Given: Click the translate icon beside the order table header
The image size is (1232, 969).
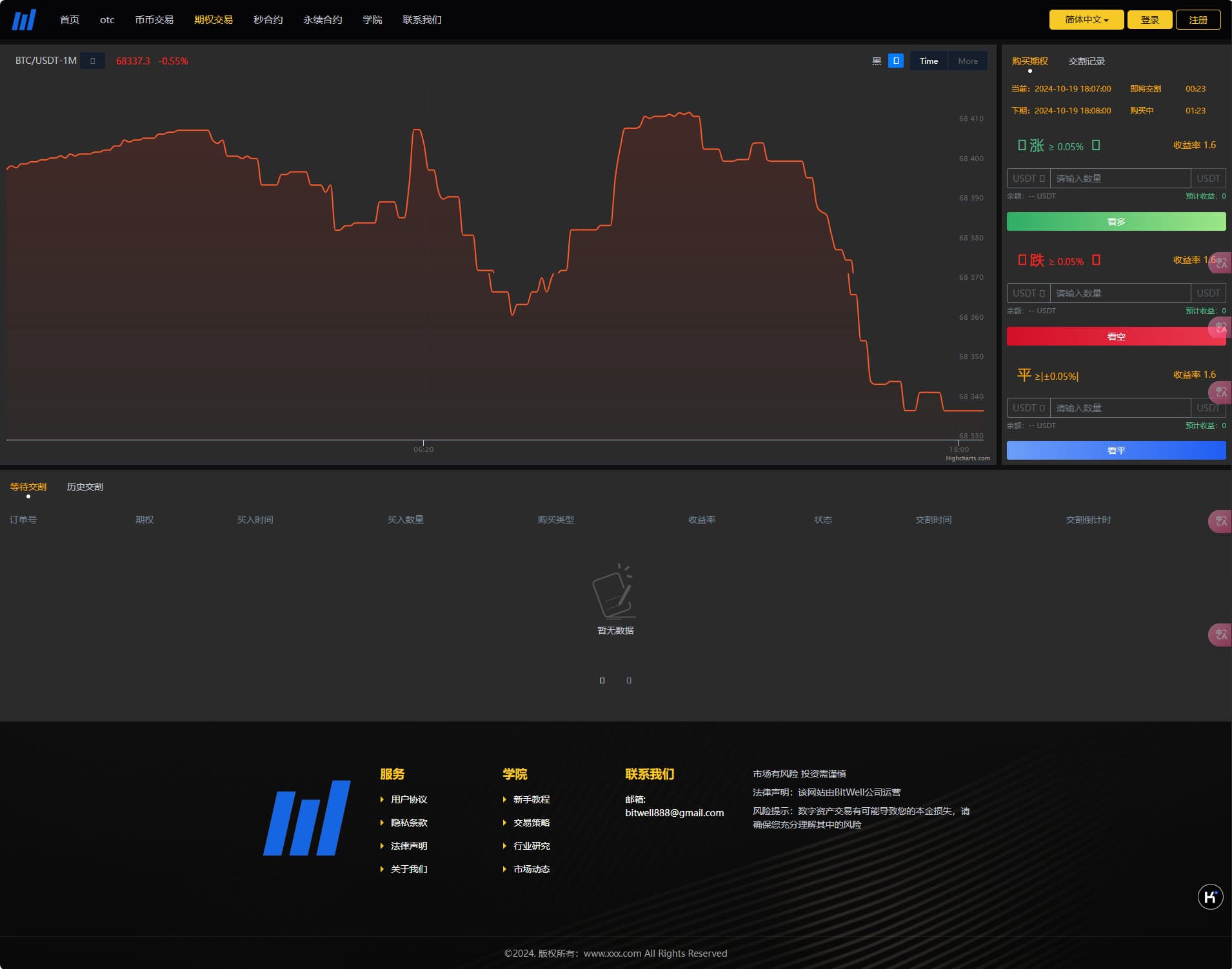Looking at the screenshot, I should (1220, 521).
